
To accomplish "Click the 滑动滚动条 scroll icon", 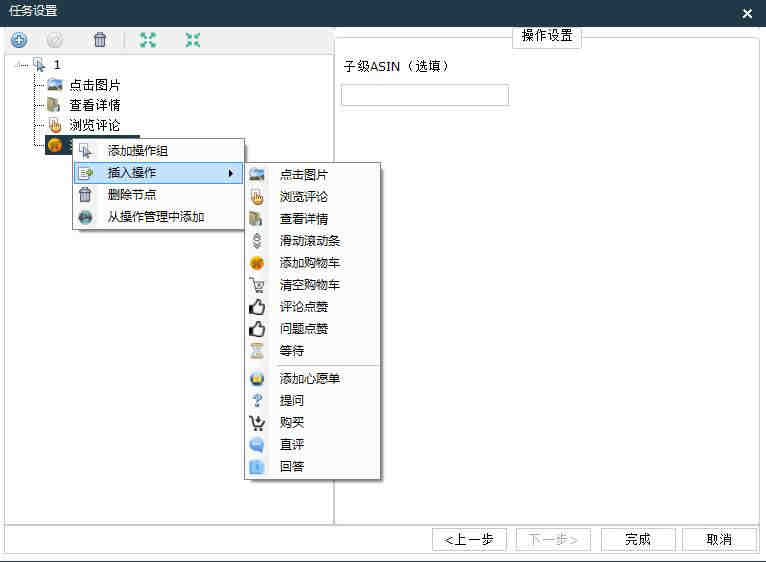I will tap(256, 241).
